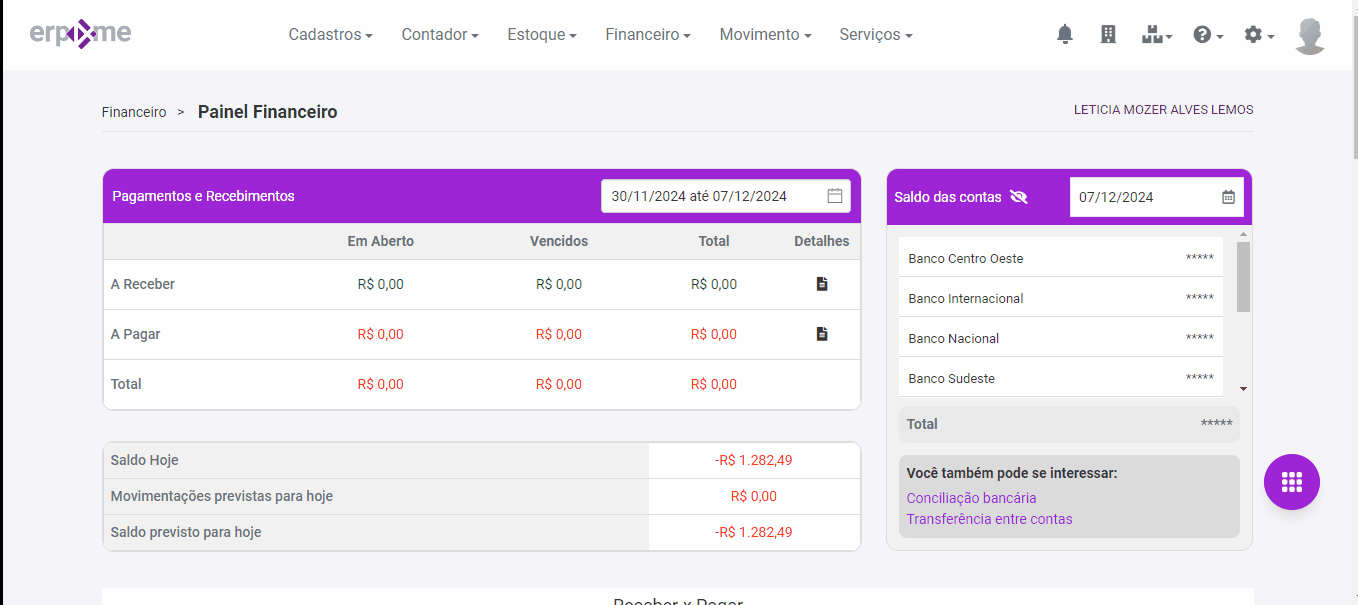
Task: Follow the Conciliação bancária link
Action: [971, 498]
